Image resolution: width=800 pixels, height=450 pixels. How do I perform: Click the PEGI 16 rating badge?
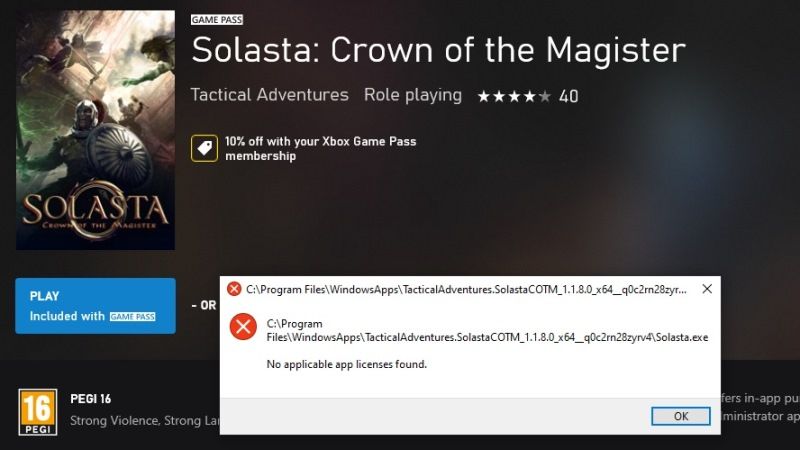tap(38, 412)
